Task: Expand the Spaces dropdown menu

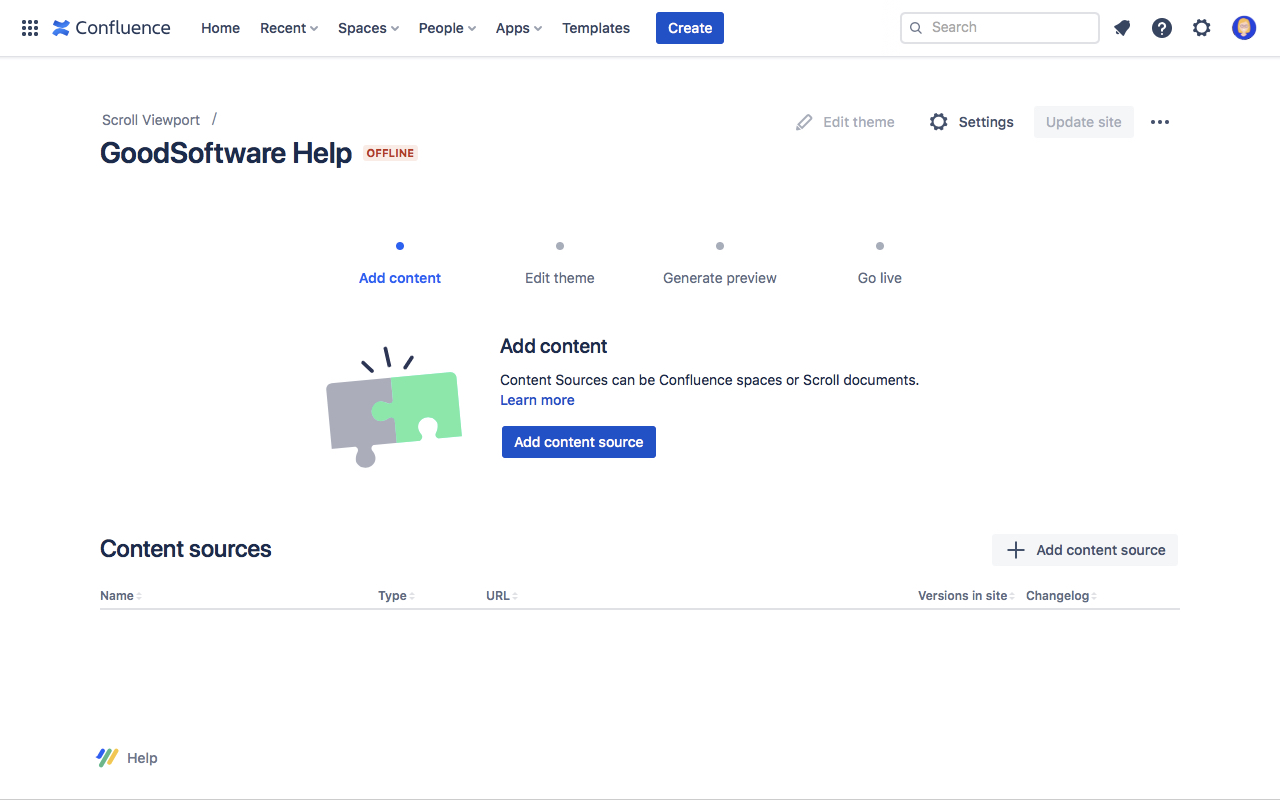Action: coord(368,28)
